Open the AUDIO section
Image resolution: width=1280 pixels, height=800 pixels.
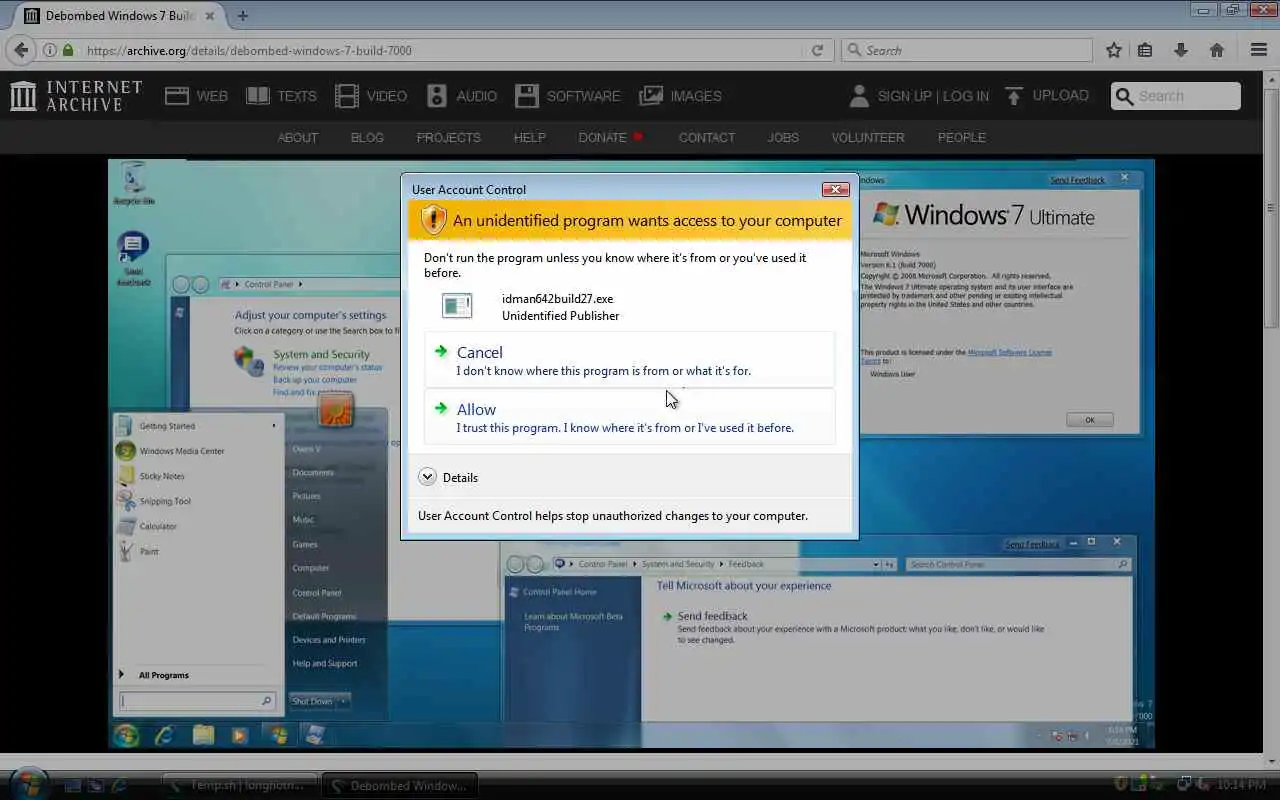click(461, 96)
